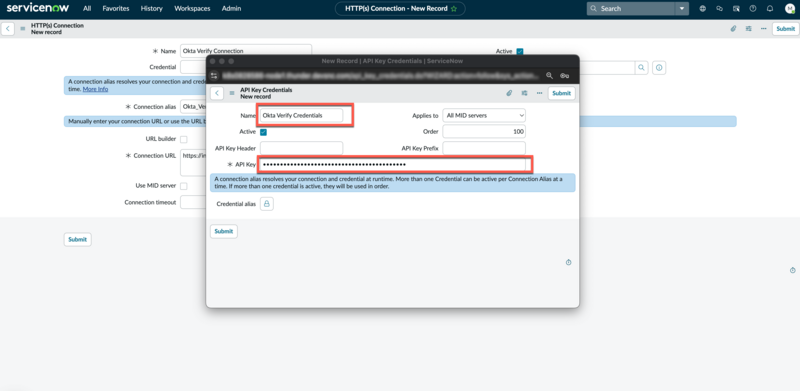
Task: Open API Key Credentials form context menu
Action: [232, 93]
